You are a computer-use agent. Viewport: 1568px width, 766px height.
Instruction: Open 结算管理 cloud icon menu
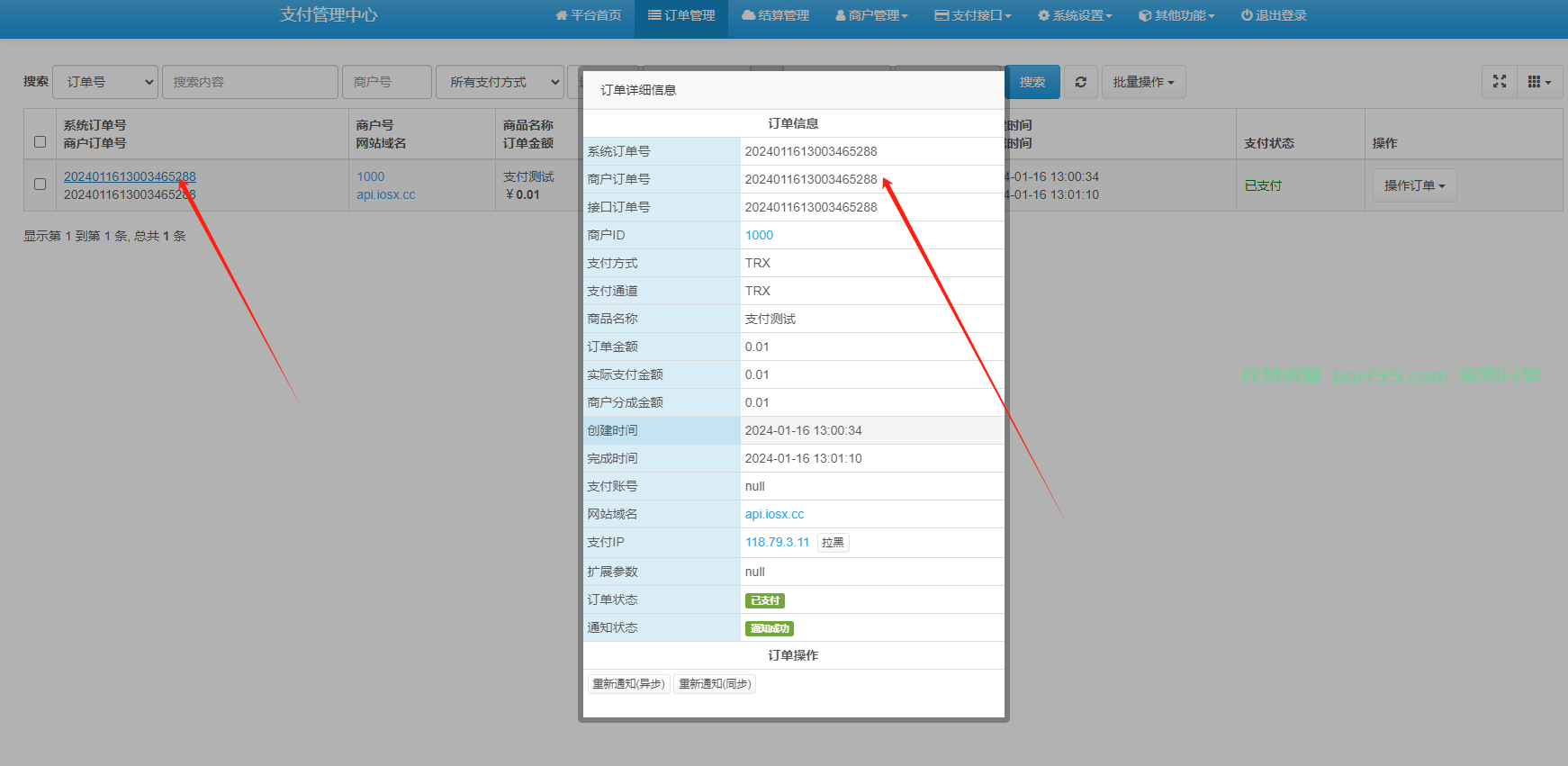775,15
